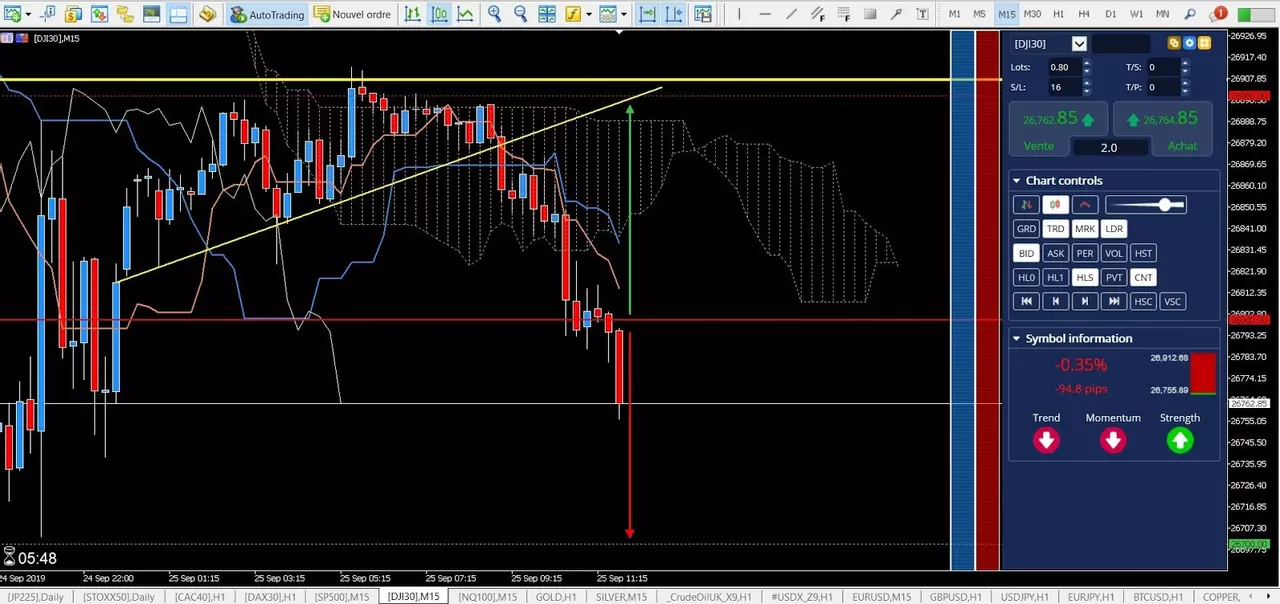Select the trendline drawing tool
The height and width of the screenshot is (604, 1280).
[x=791, y=14]
